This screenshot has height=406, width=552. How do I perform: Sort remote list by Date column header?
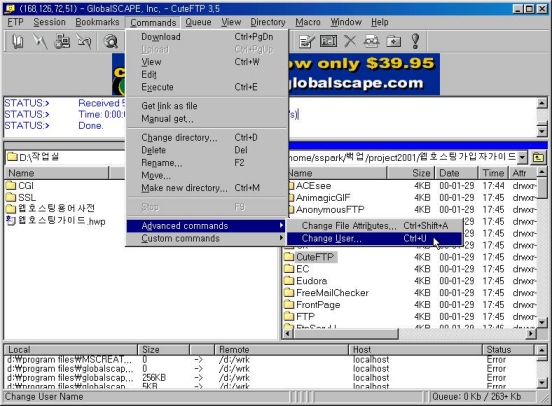(x=456, y=173)
